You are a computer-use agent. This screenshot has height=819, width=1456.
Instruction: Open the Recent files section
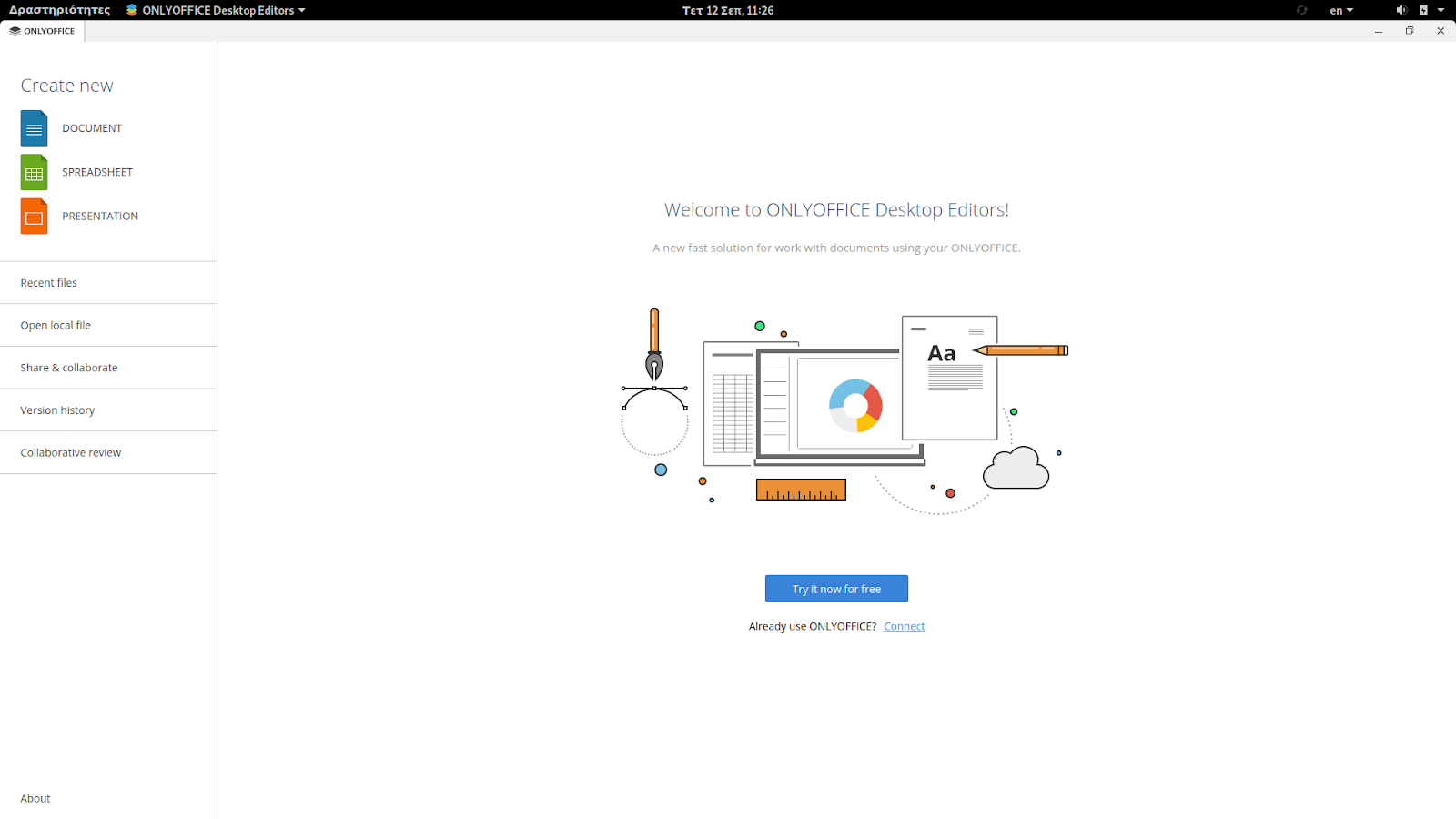pos(108,283)
